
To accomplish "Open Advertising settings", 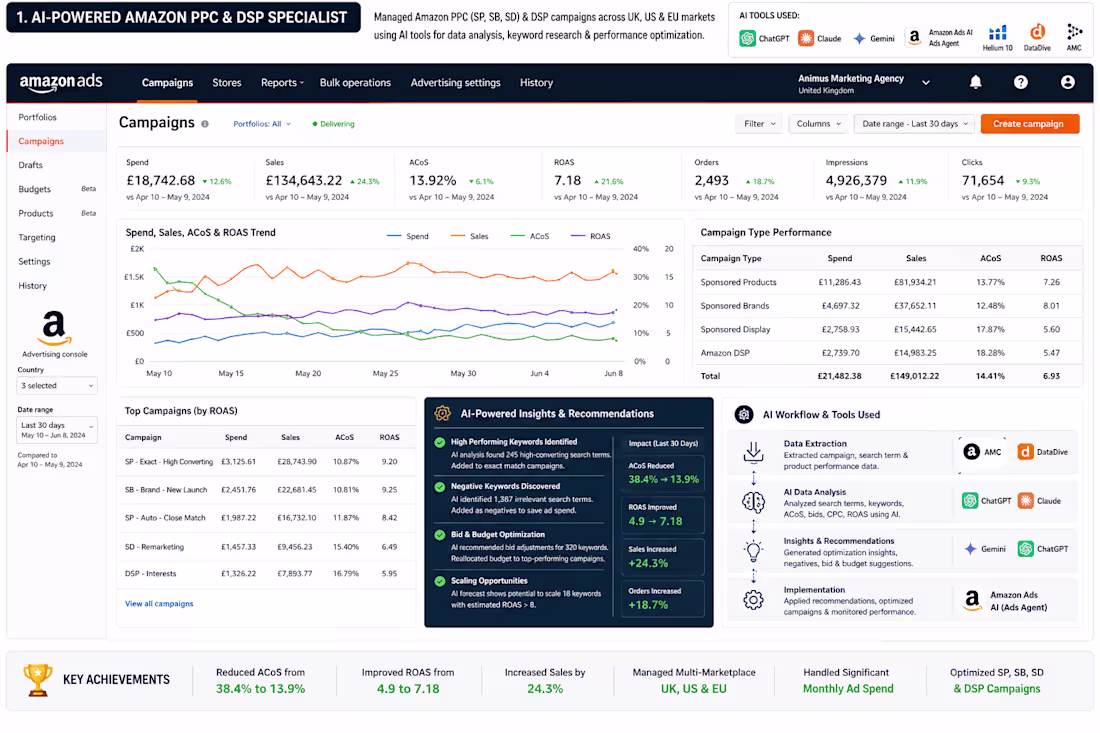I will pyautogui.click(x=455, y=83).
